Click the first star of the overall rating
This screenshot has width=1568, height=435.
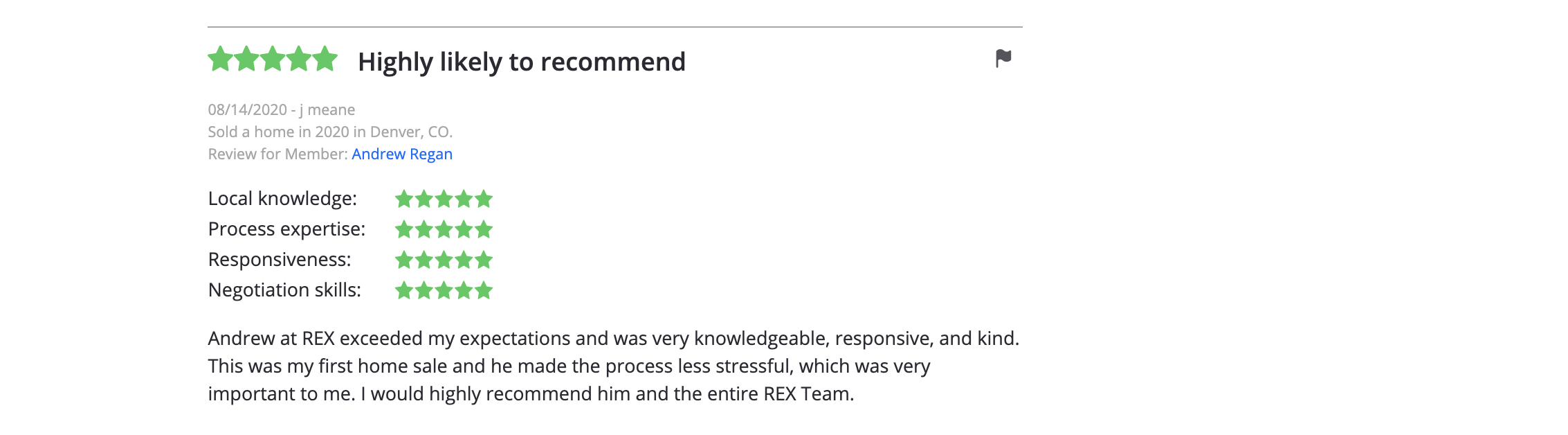pyautogui.click(x=221, y=60)
